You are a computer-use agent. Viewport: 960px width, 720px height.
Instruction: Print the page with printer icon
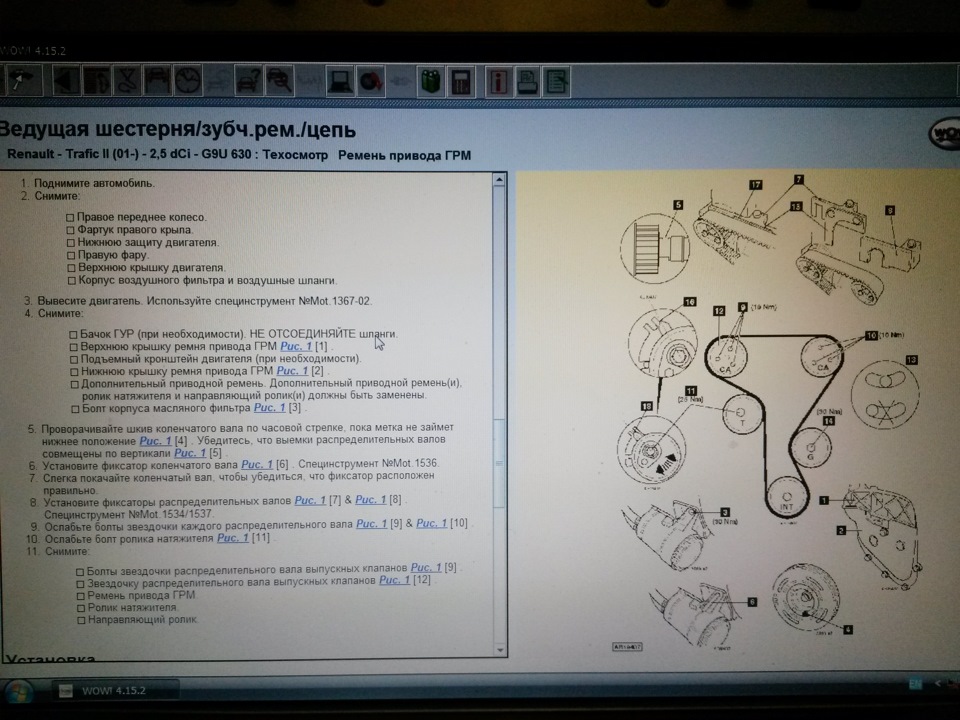(528, 80)
